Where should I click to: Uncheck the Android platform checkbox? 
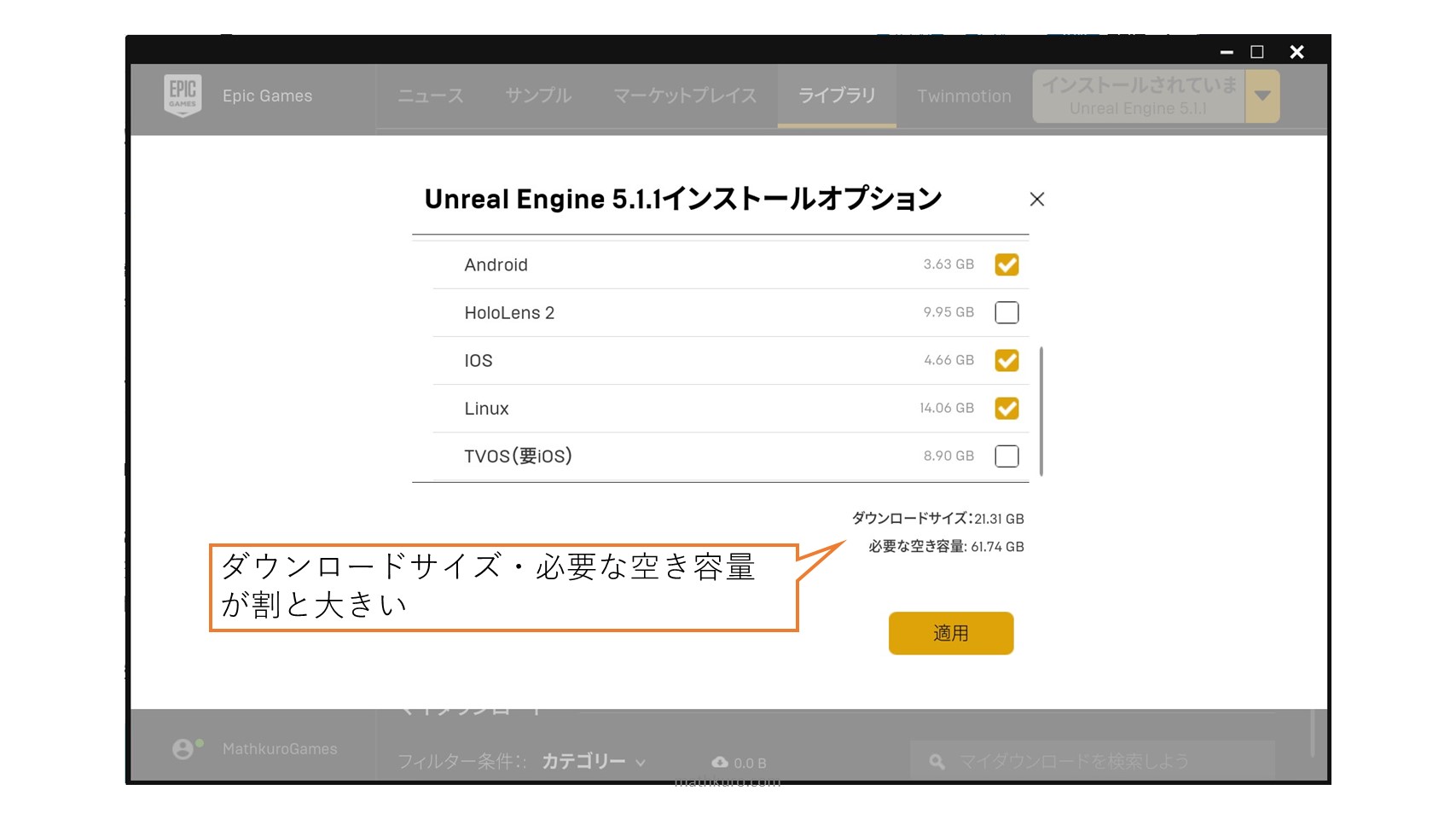(x=1006, y=264)
